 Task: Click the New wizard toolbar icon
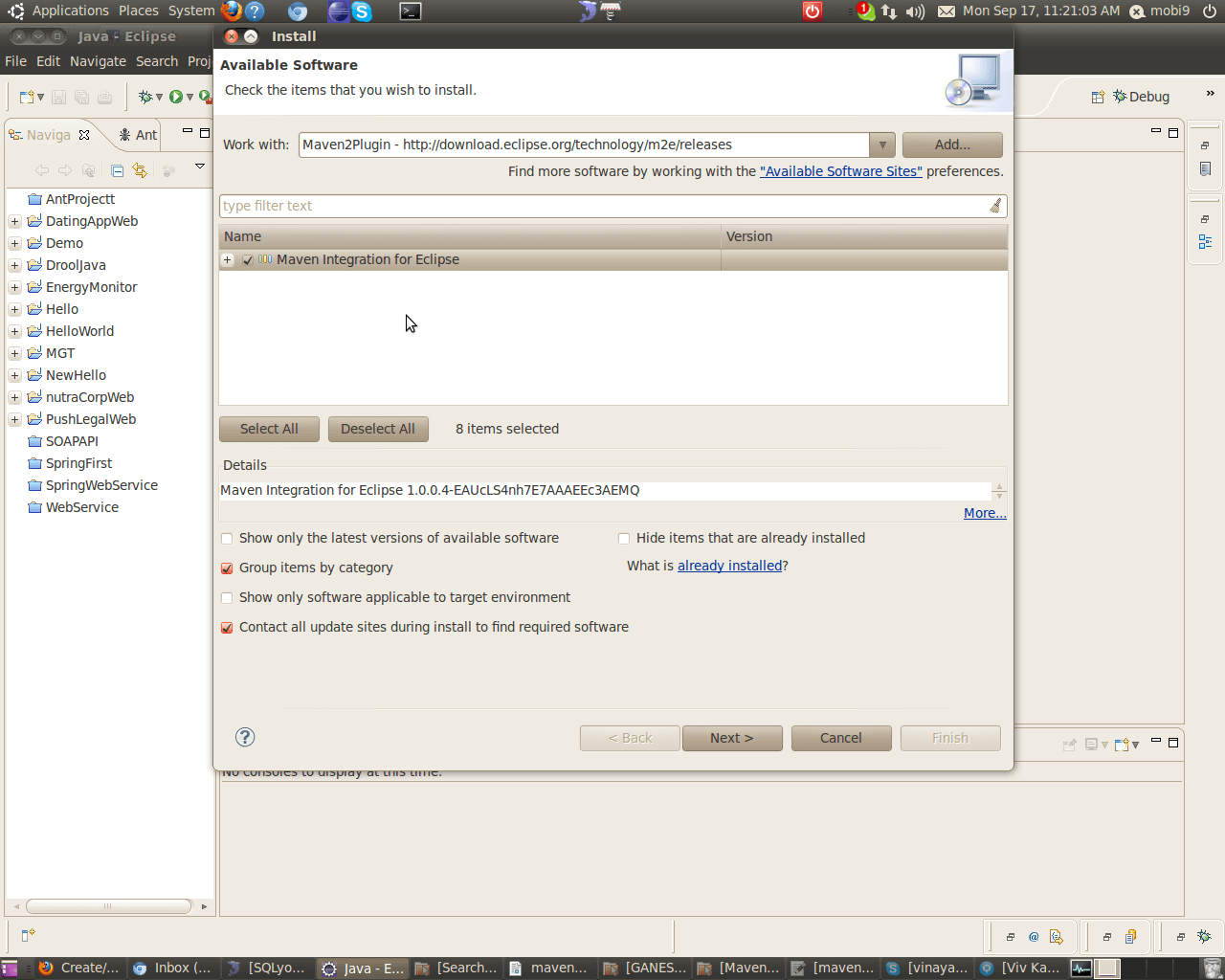tap(27, 96)
